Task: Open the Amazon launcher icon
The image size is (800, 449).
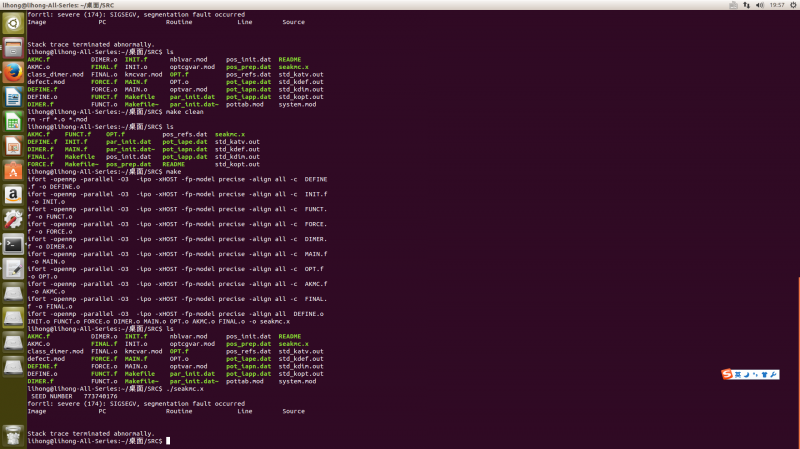Action: coord(13,195)
